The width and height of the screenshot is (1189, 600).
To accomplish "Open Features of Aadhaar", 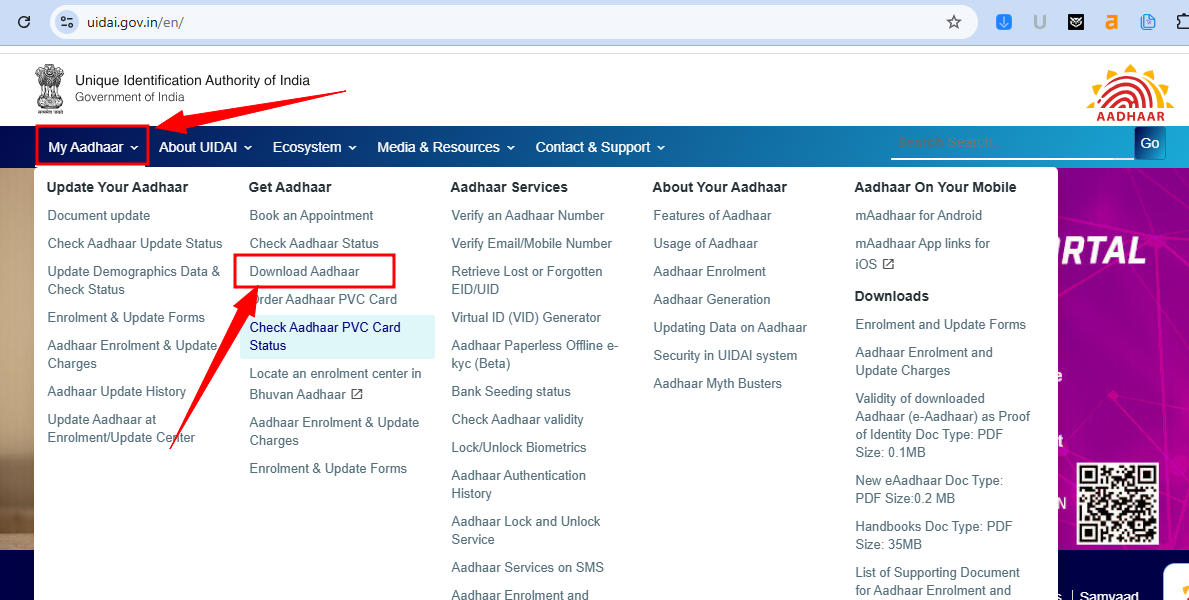I will click(712, 215).
